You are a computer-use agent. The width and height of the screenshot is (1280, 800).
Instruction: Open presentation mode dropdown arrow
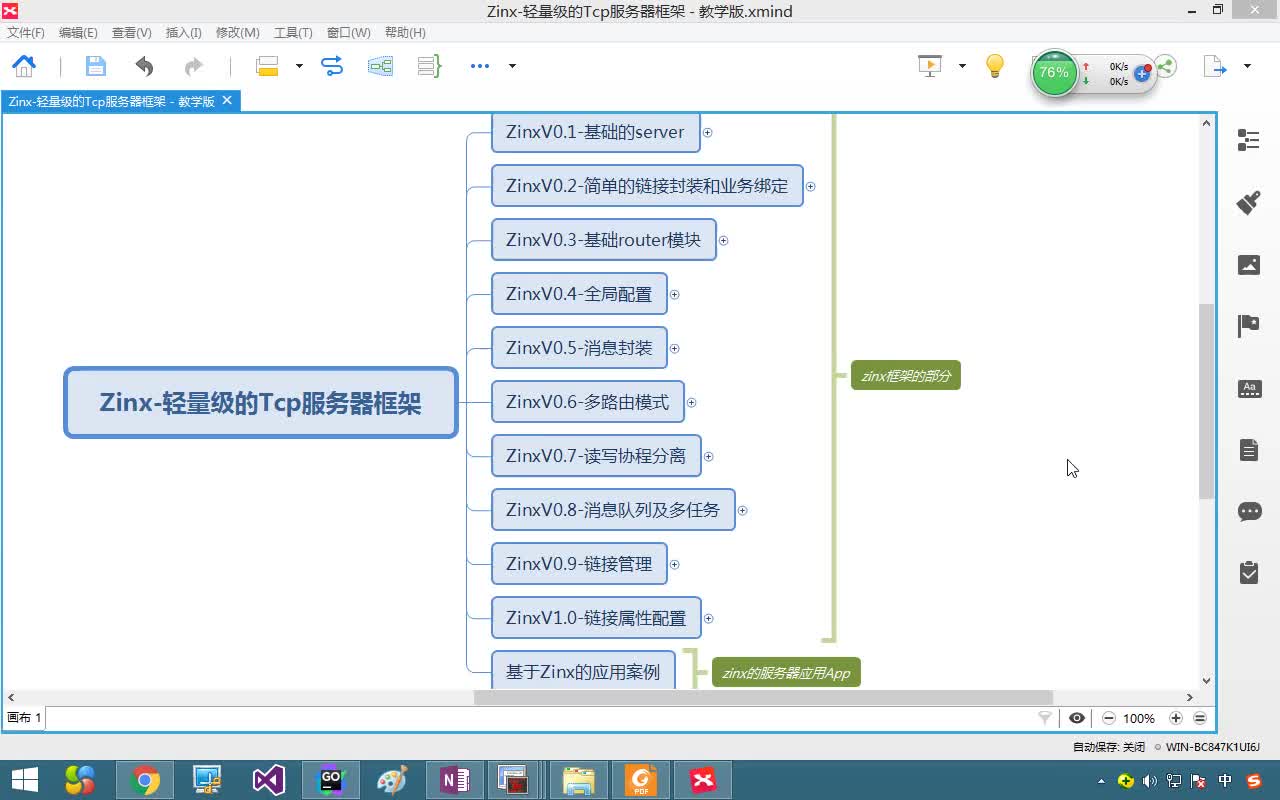click(962, 66)
